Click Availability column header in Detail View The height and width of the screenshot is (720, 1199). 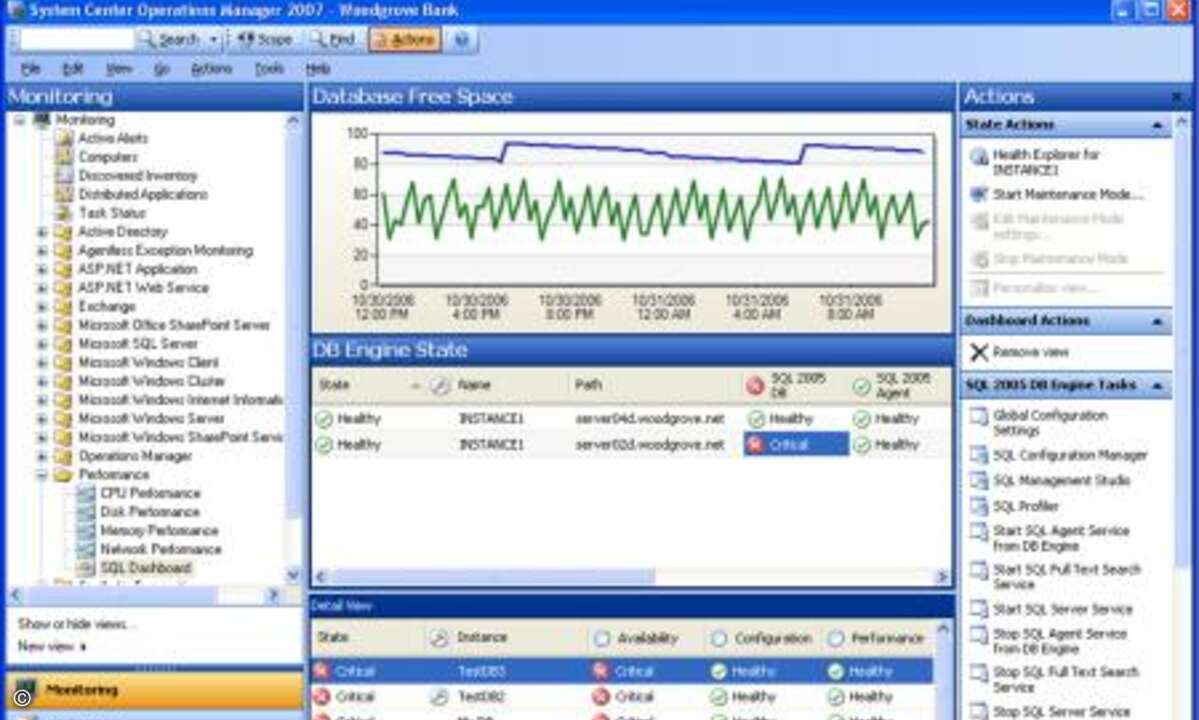pyautogui.click(x=646, y=638)
